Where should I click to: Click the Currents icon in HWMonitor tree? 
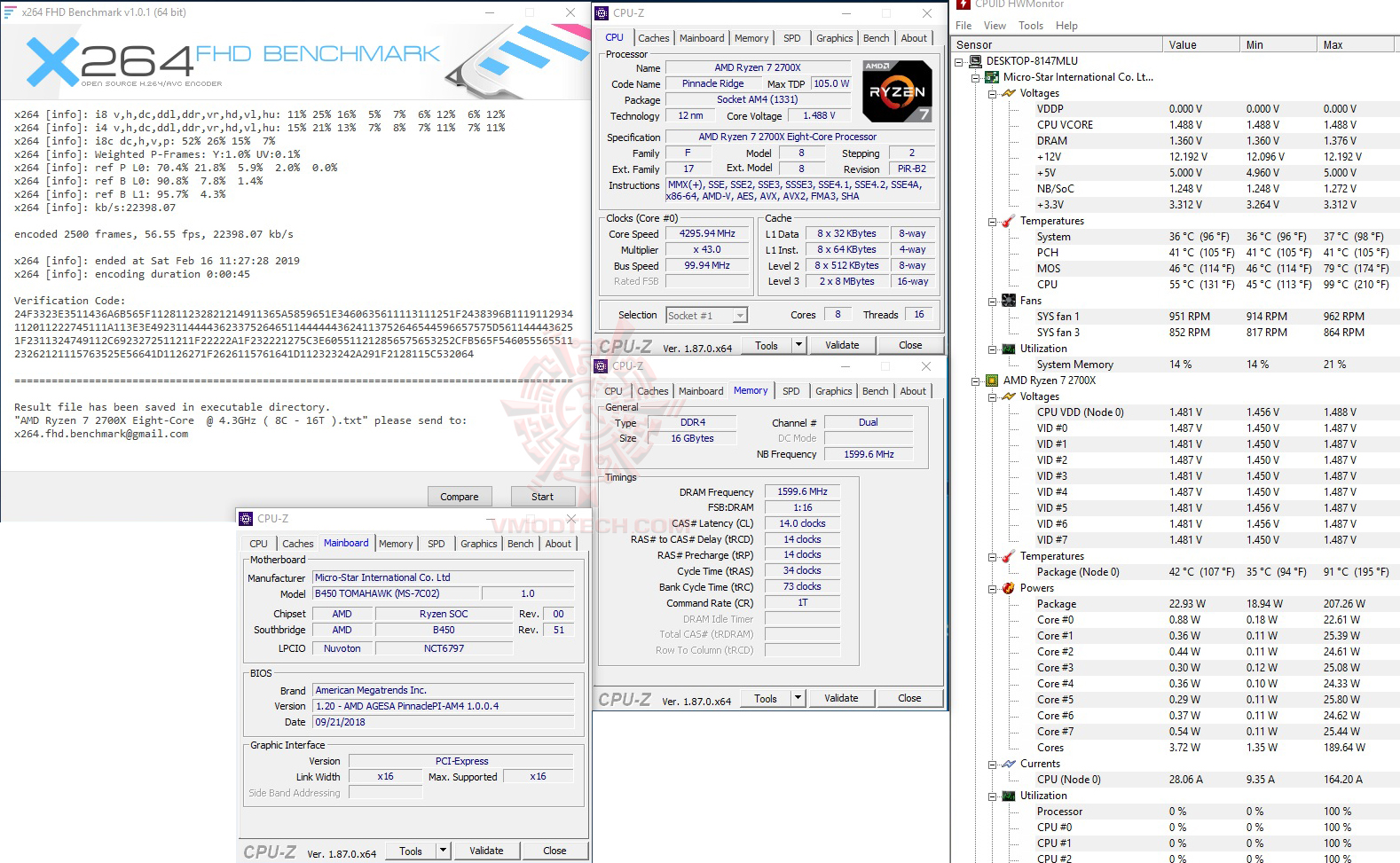click(1009, 764)
